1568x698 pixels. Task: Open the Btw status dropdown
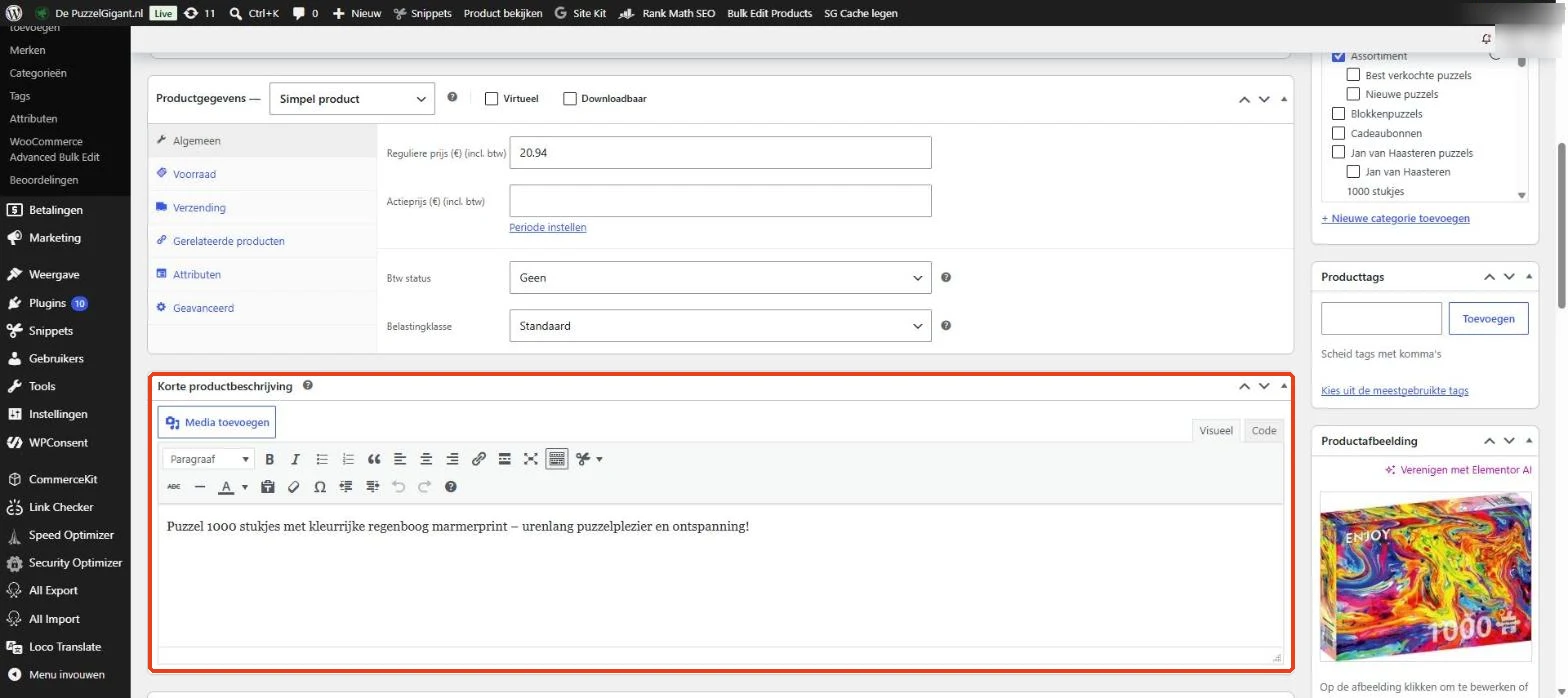(x=720, y=277)
